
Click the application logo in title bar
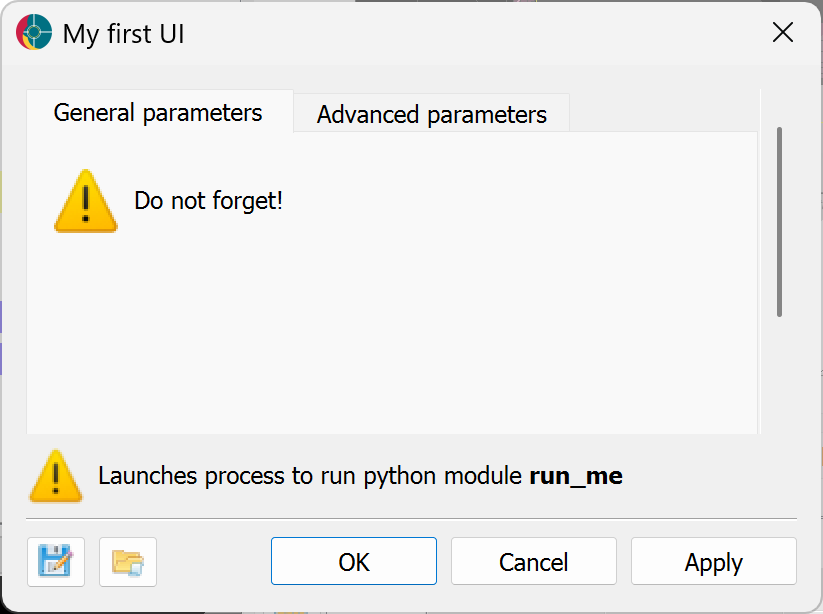[x=34, y=33]
